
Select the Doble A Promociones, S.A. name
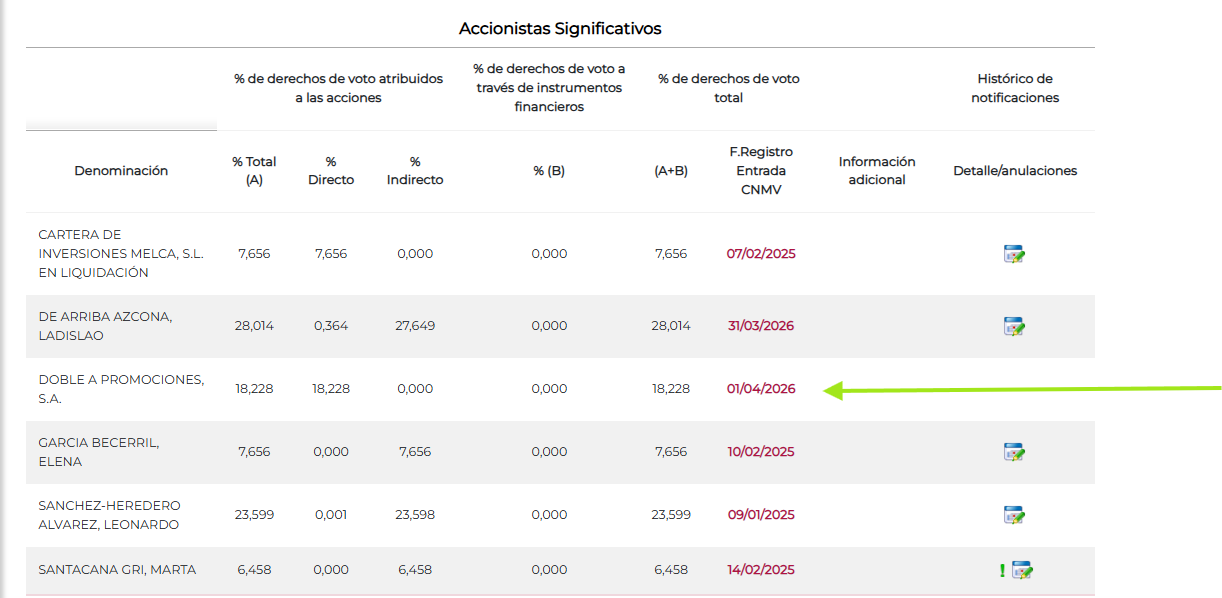pyautogui.click(x=121, y=389)
